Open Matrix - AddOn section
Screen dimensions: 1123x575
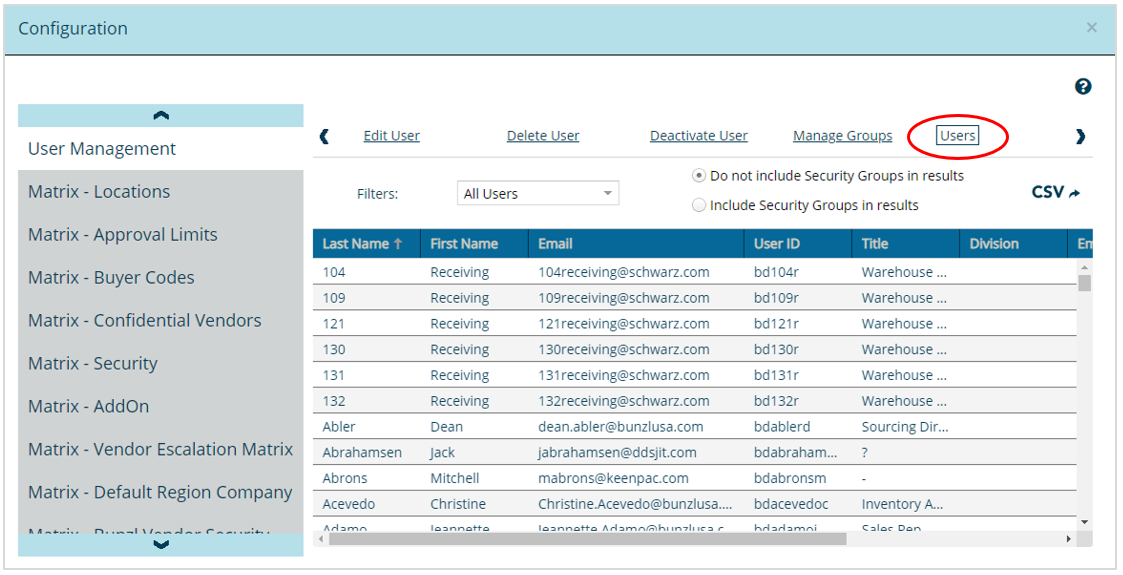pos(160,407)
